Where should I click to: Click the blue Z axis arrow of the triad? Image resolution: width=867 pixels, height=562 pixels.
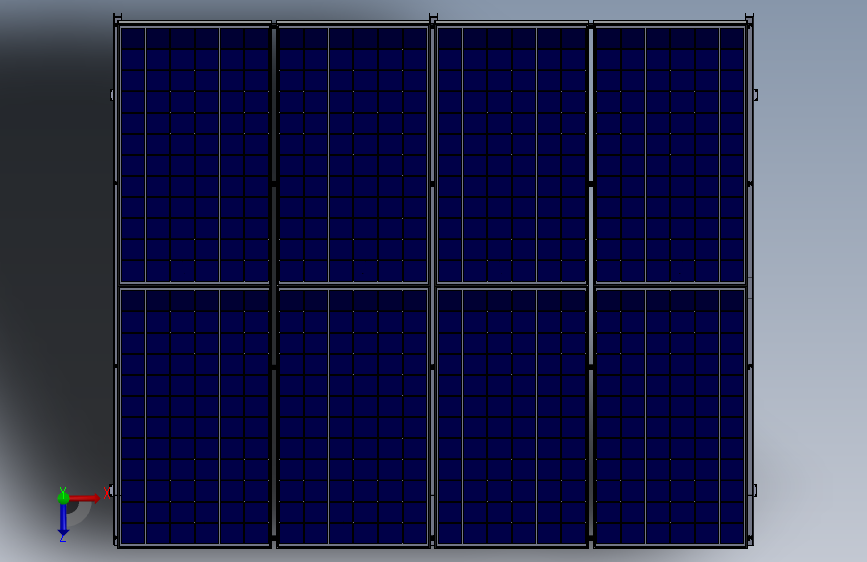coord(63,521)
